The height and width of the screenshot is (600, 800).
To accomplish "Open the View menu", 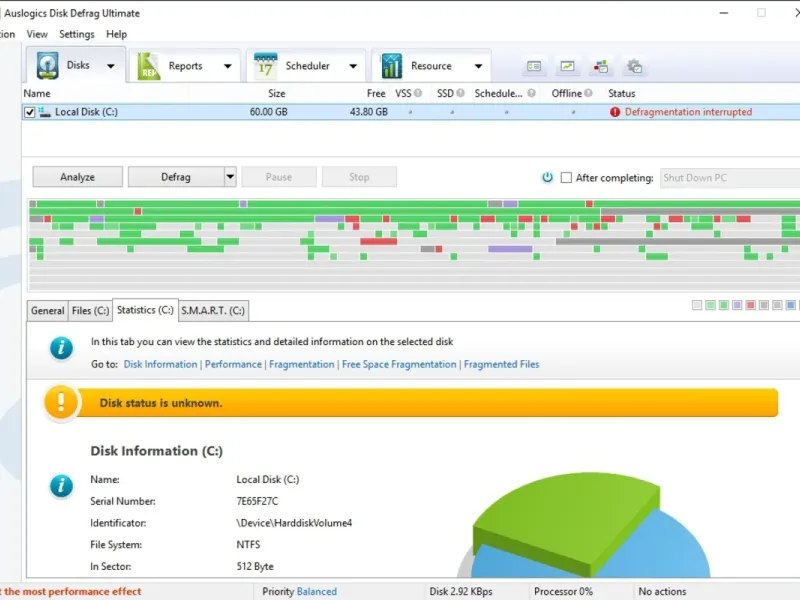I will coord(37,34).
